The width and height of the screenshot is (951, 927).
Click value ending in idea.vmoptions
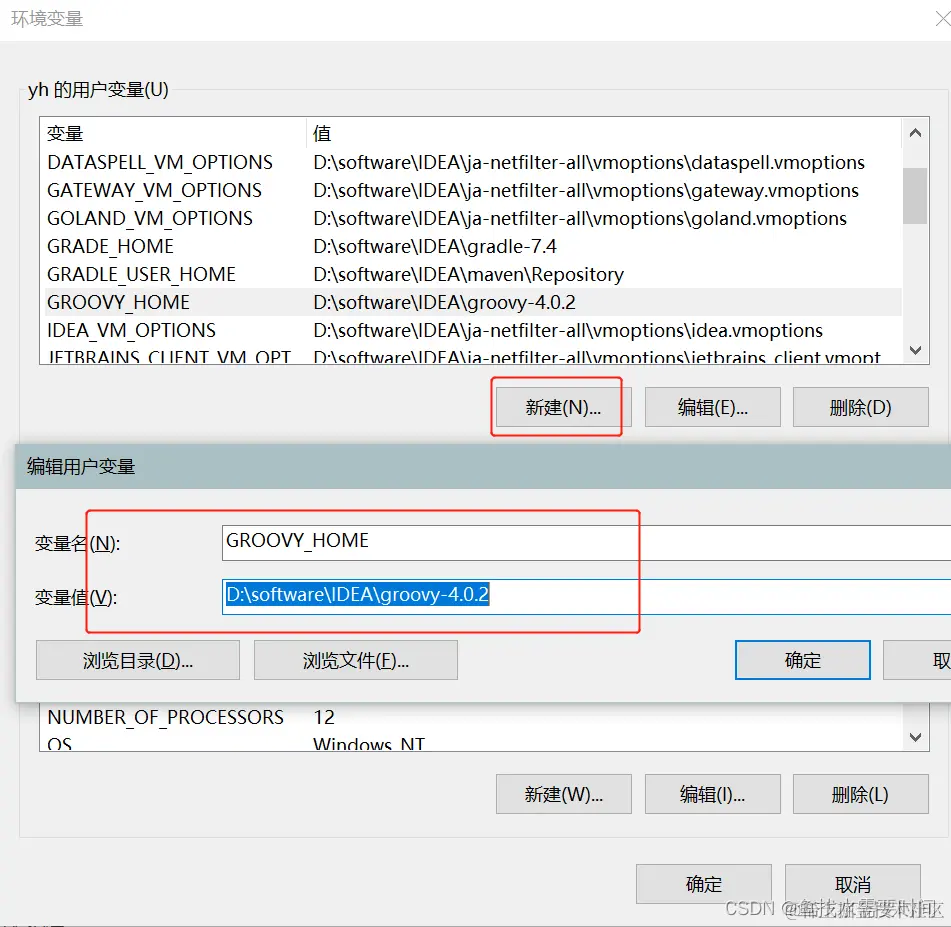click(x=568, y=331)
